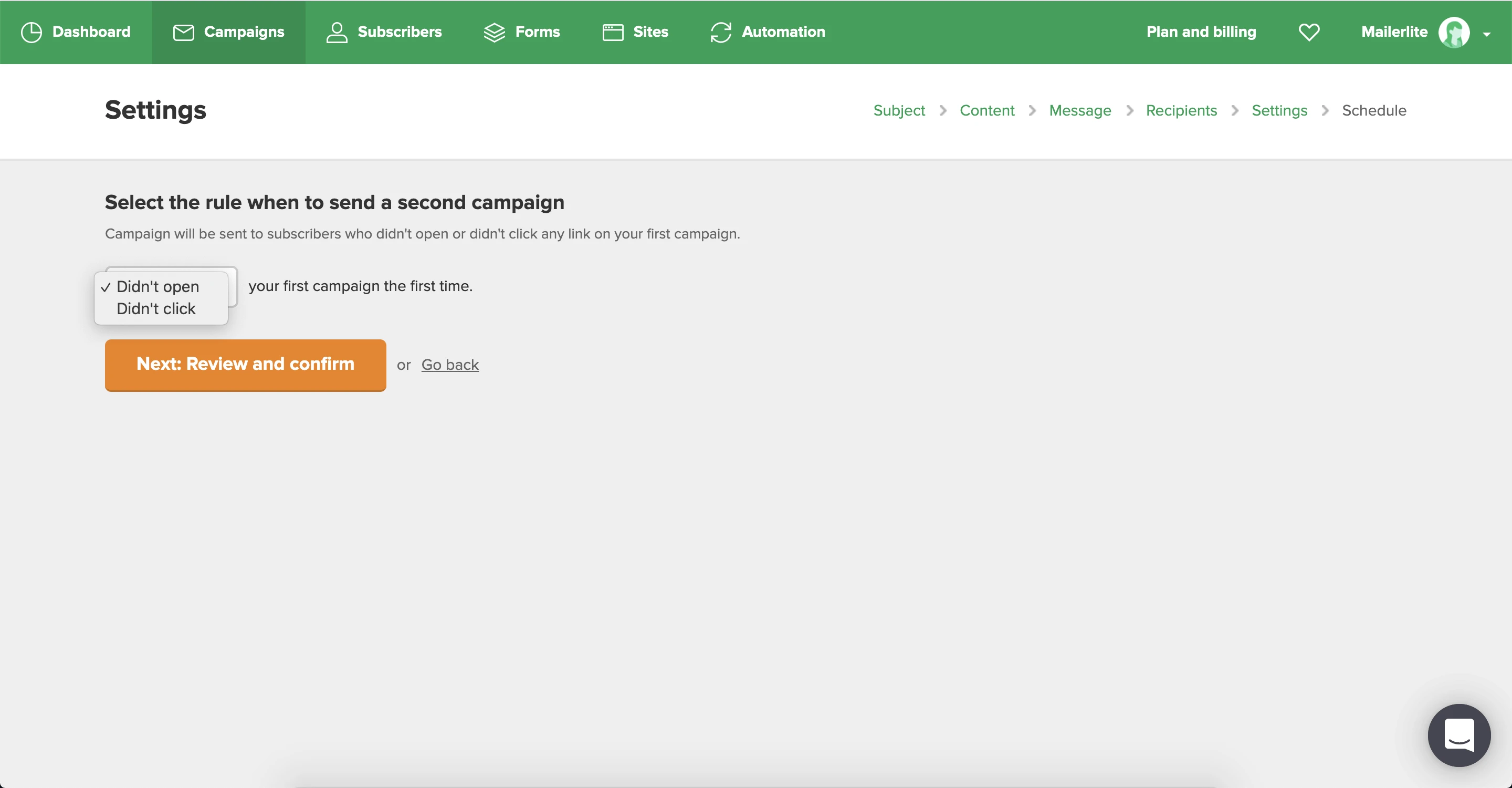Click the Forms layers icon
The height and width of the screenshot is (788, 1512).
494,32
